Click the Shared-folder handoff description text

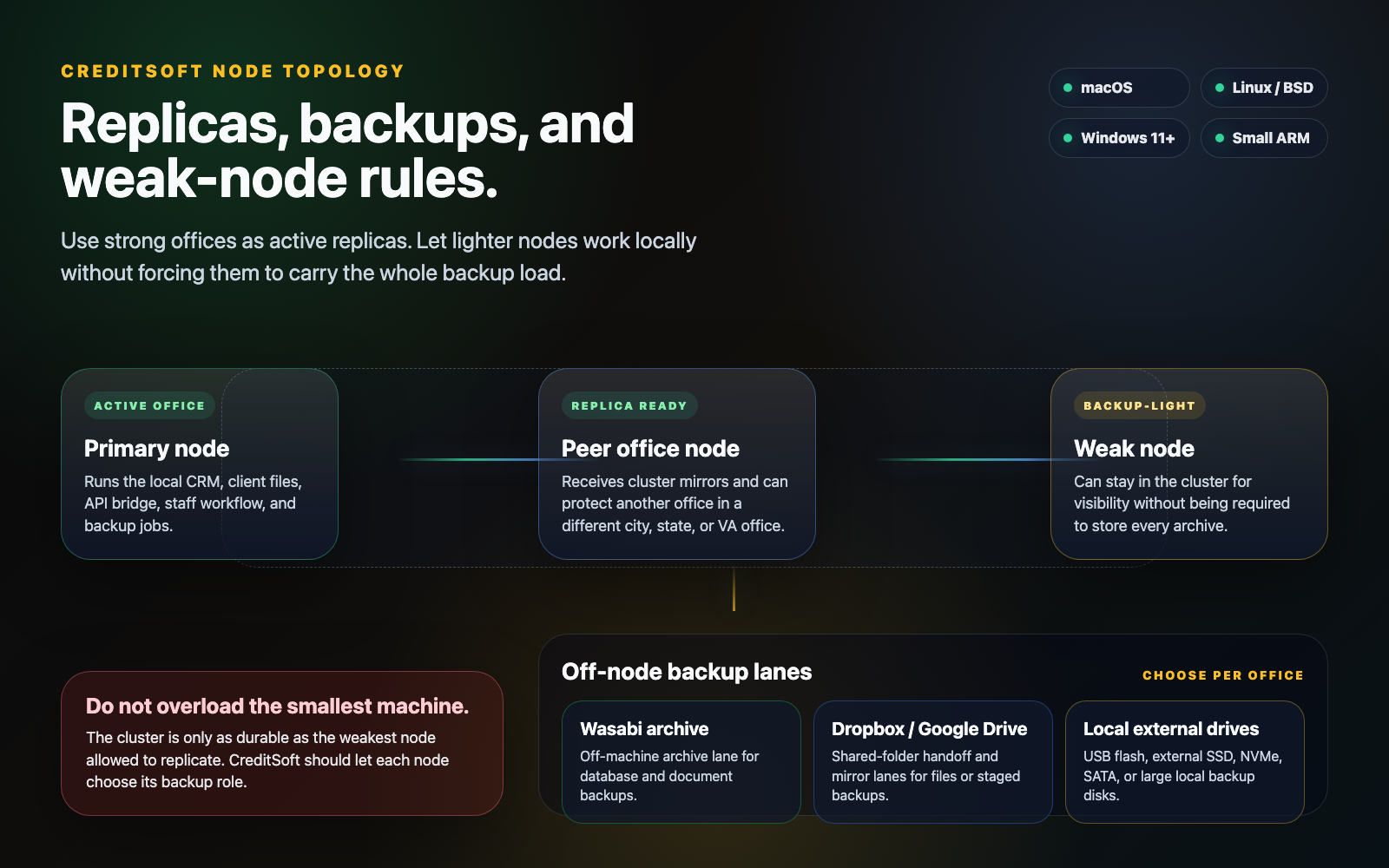[925, 776]
